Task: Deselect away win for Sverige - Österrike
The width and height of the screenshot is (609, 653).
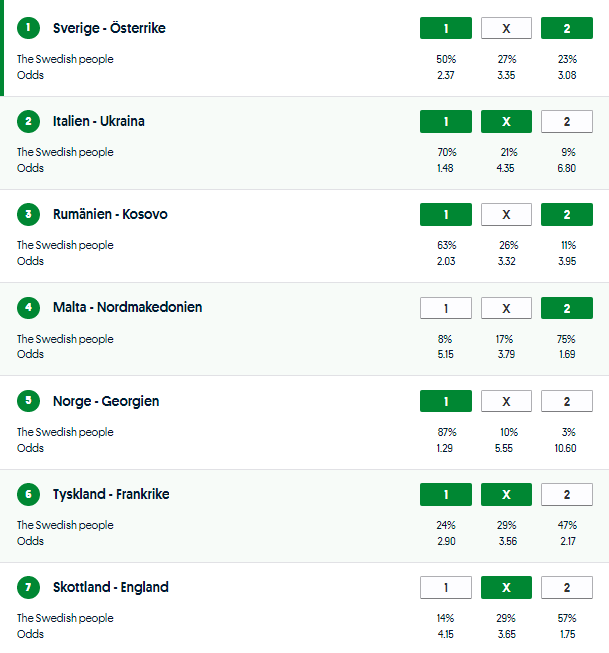Action: coord(566,28)
